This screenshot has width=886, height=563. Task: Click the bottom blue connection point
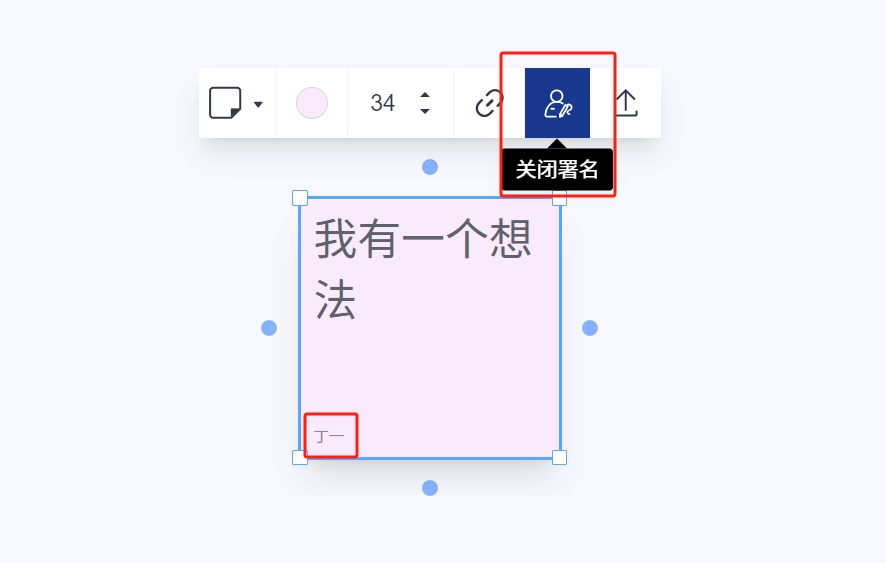click(430, 488)
